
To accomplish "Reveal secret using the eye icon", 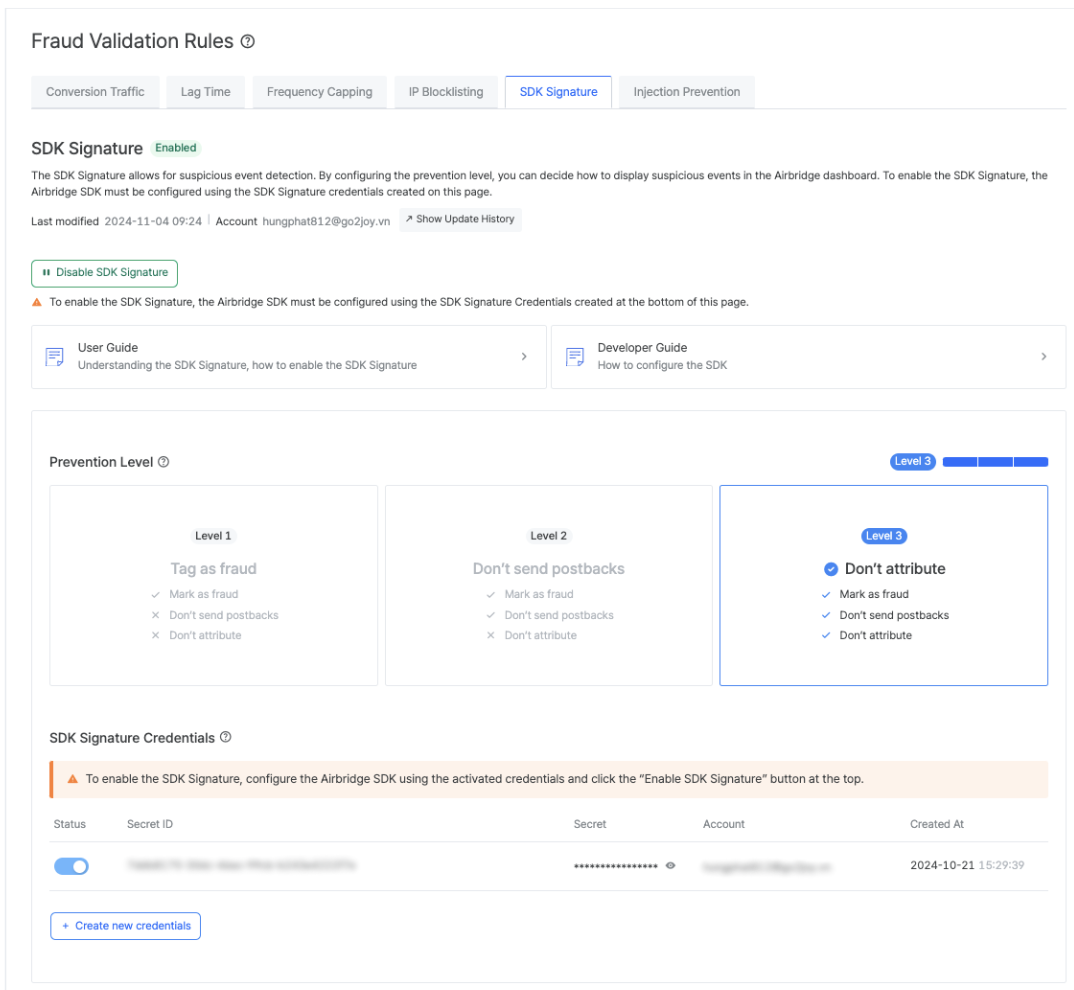I will click(670, 866).
